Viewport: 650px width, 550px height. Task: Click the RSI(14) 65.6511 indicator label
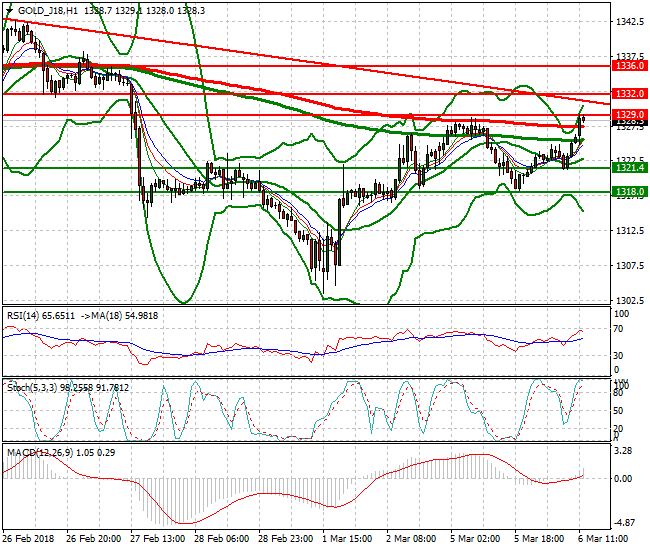tap(41, 316)
